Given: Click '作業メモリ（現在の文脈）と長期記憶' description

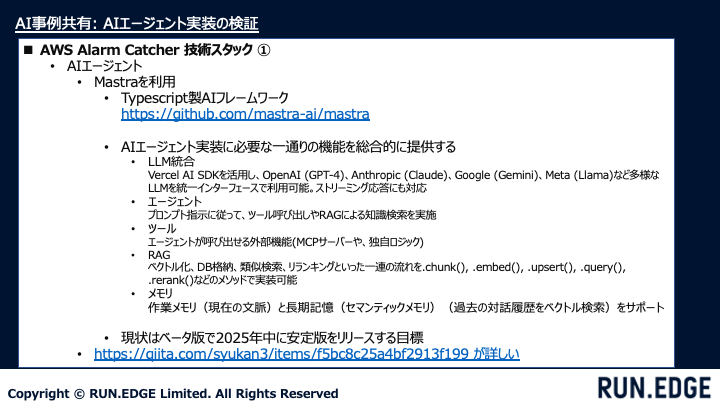Looking at the screenshot, I should pyautogui.click(x=406, y=307).
